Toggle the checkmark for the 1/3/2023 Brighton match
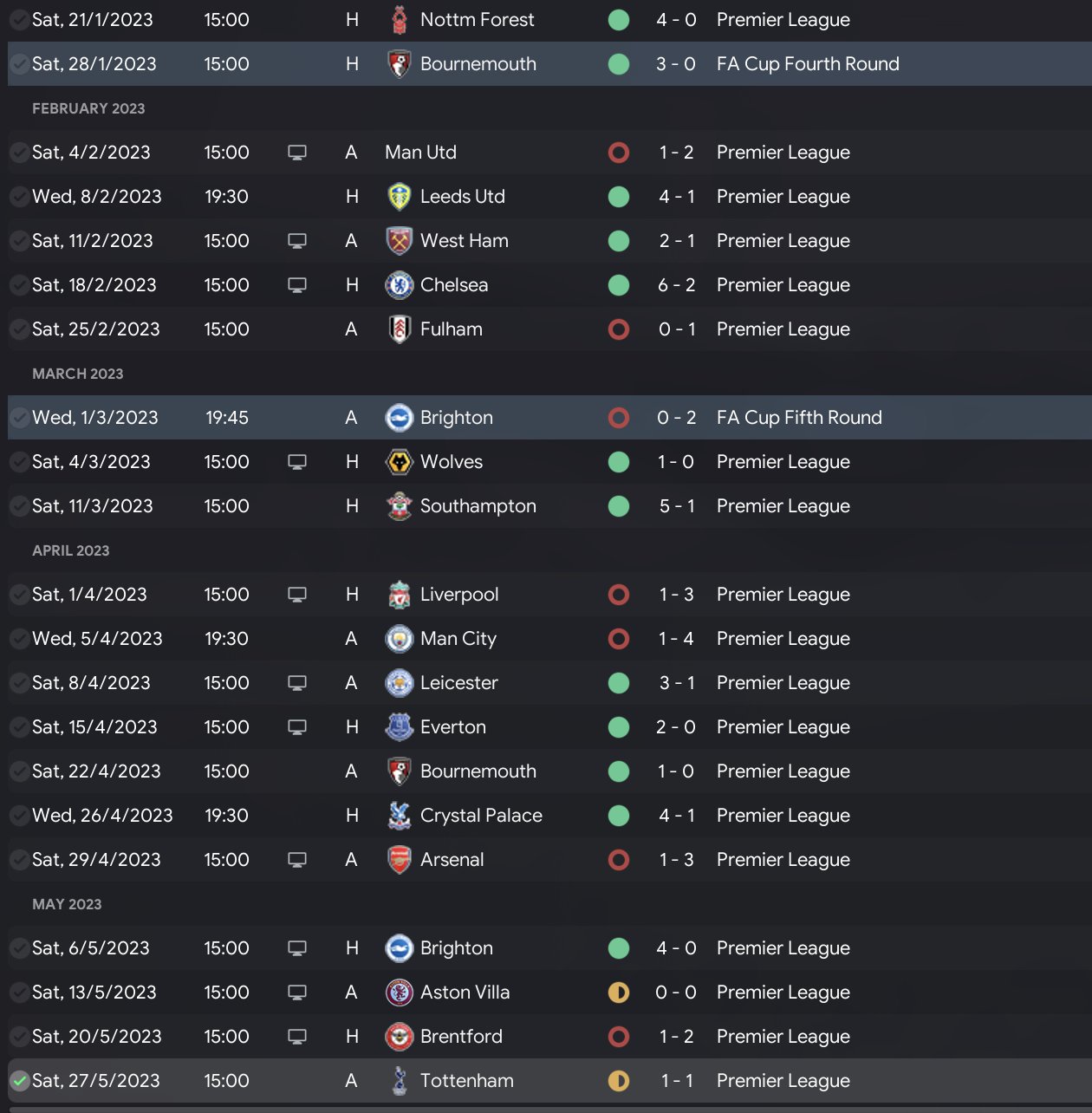 [19, 418]
